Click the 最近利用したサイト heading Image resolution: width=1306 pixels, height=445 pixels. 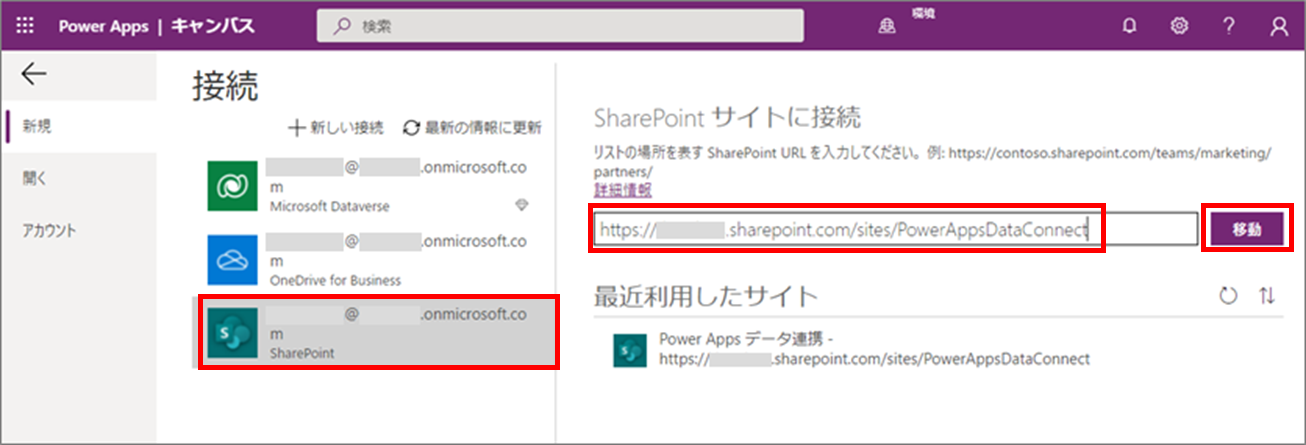[706, 296]
